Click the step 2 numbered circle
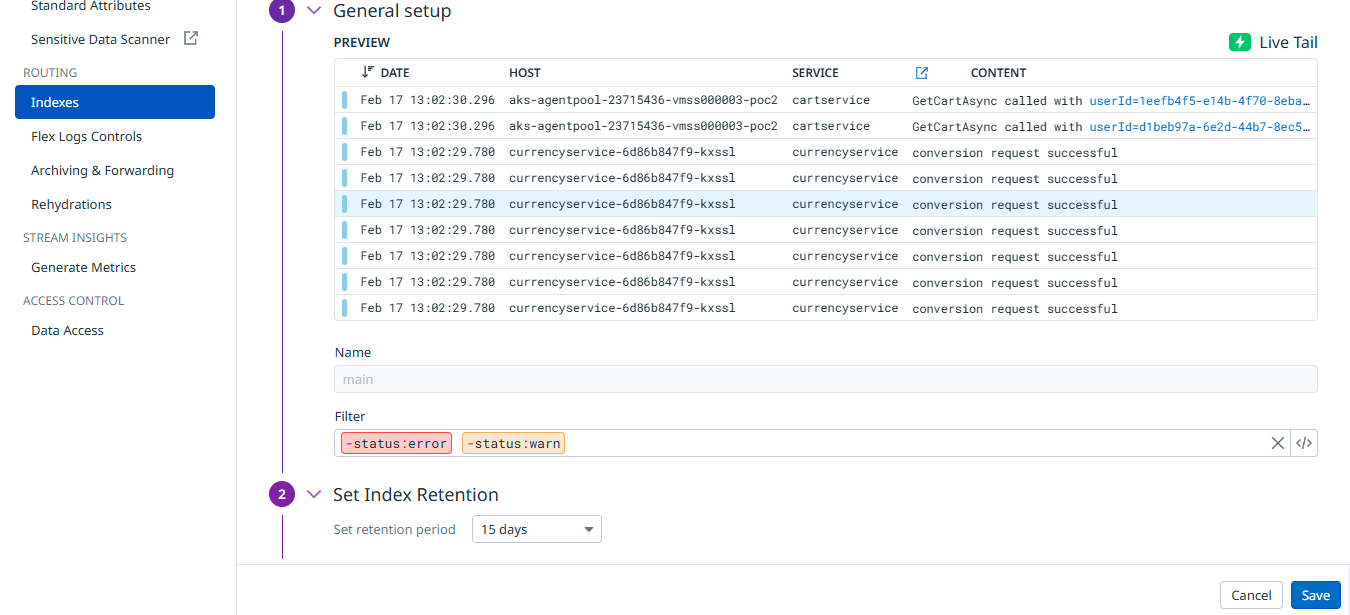 [x=282, y=494]
